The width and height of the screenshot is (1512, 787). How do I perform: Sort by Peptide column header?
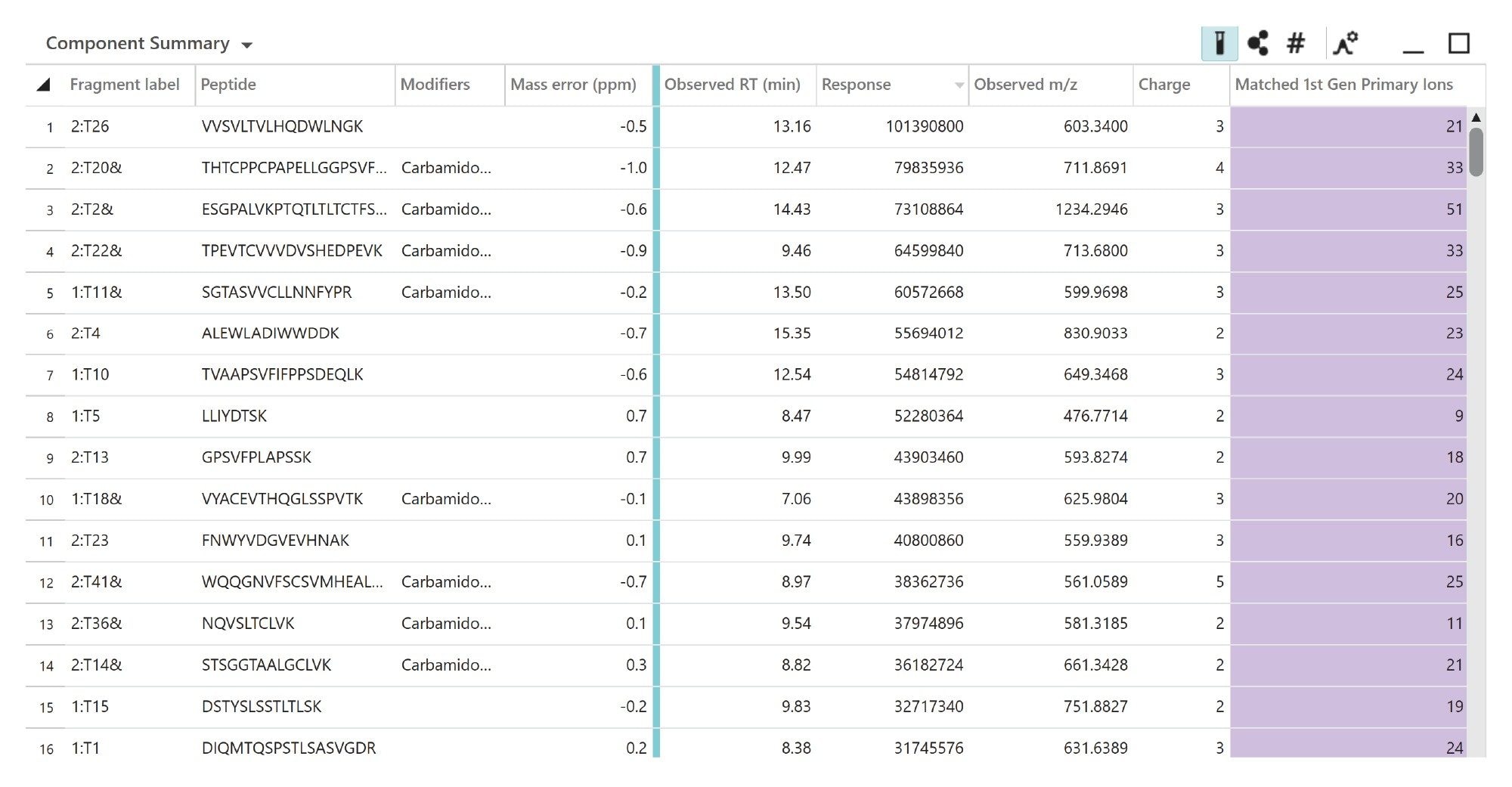228,85
